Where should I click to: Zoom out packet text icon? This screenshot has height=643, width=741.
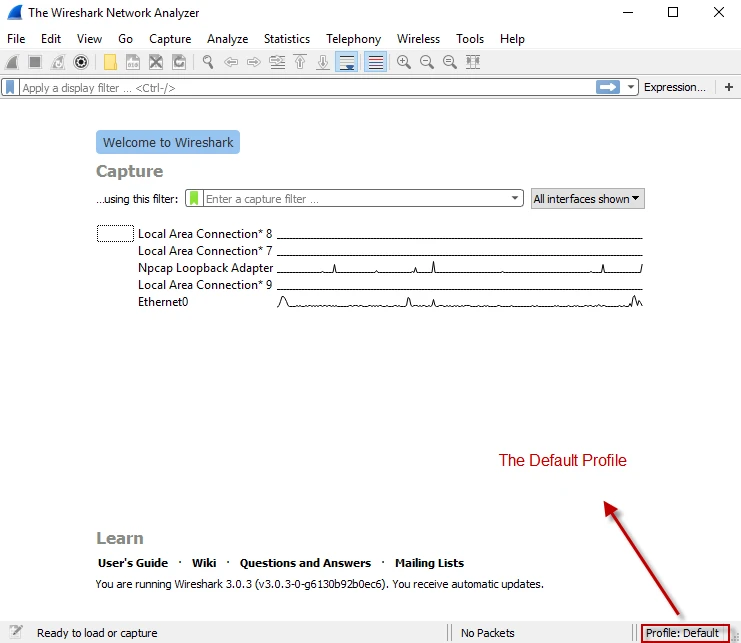pos(427,62)
